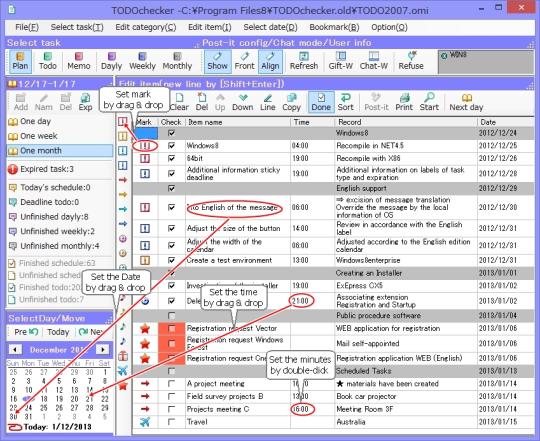Viewport: 540px width, 441px height.
Task: Uncheck the Windows8 item checkbox
Action: coord(172,146)
